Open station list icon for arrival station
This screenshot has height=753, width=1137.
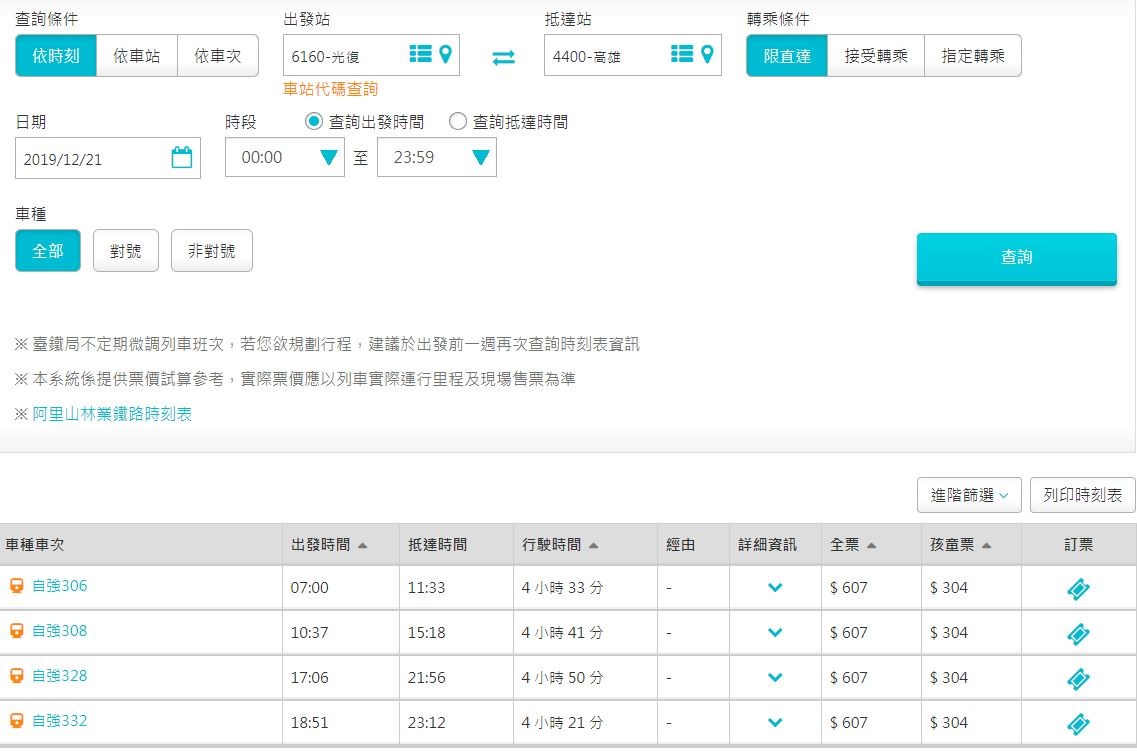(x=682, y=54)
